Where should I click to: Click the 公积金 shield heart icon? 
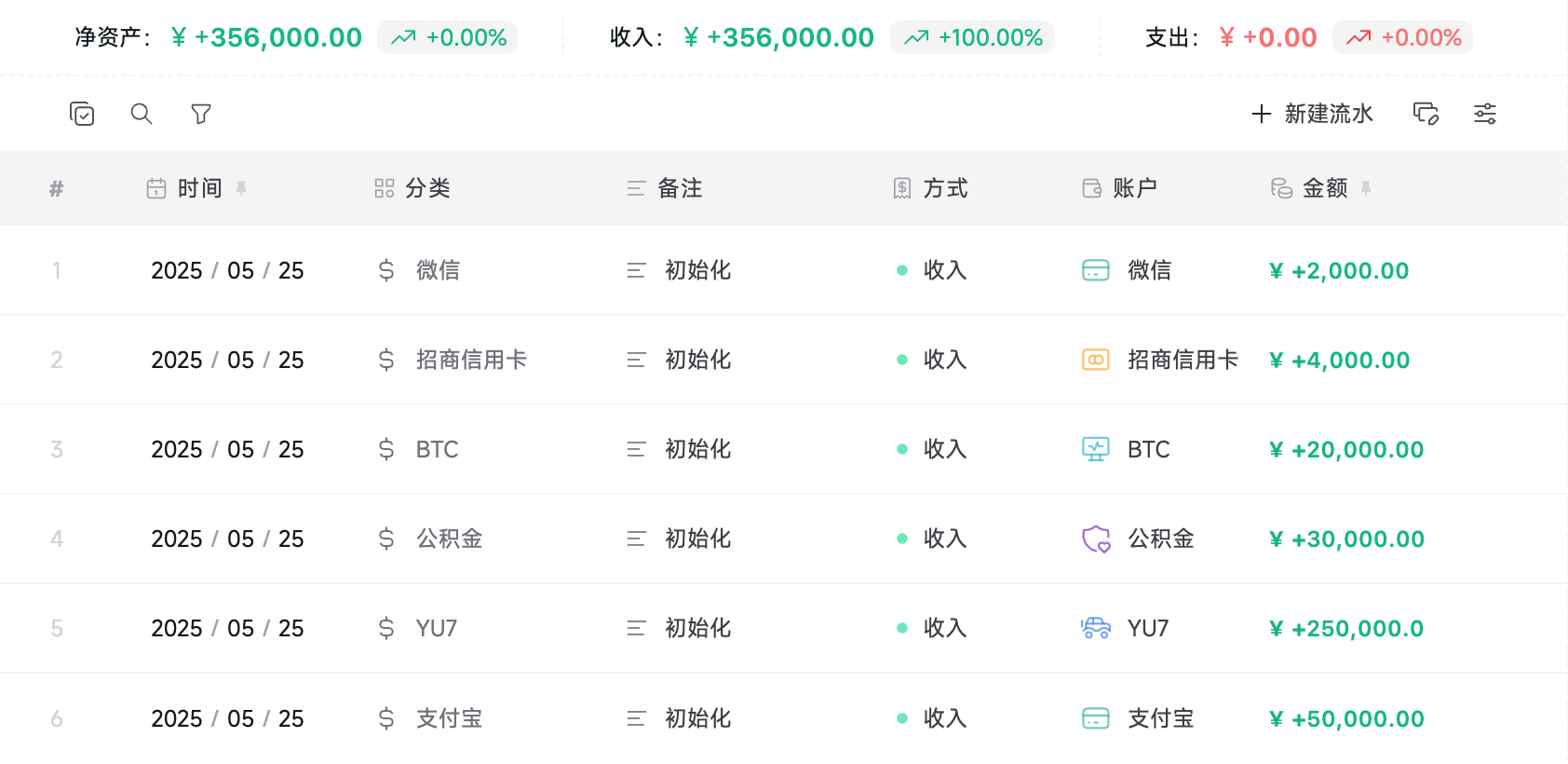(1096, 539)
